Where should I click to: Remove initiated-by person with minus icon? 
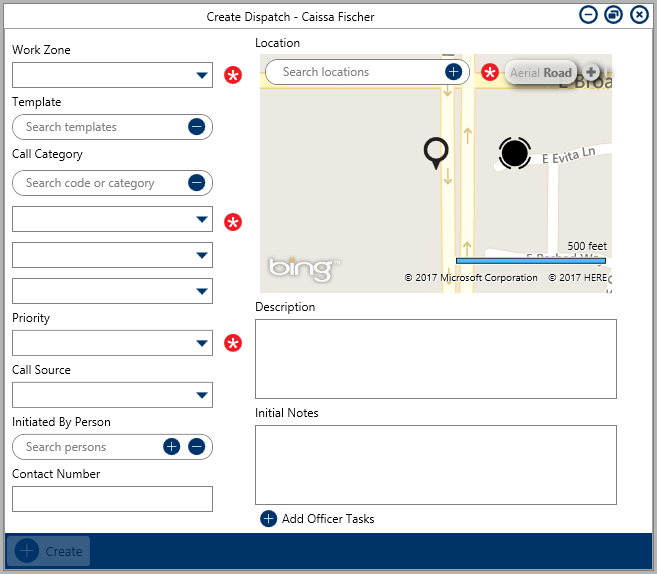coord(196,447)
